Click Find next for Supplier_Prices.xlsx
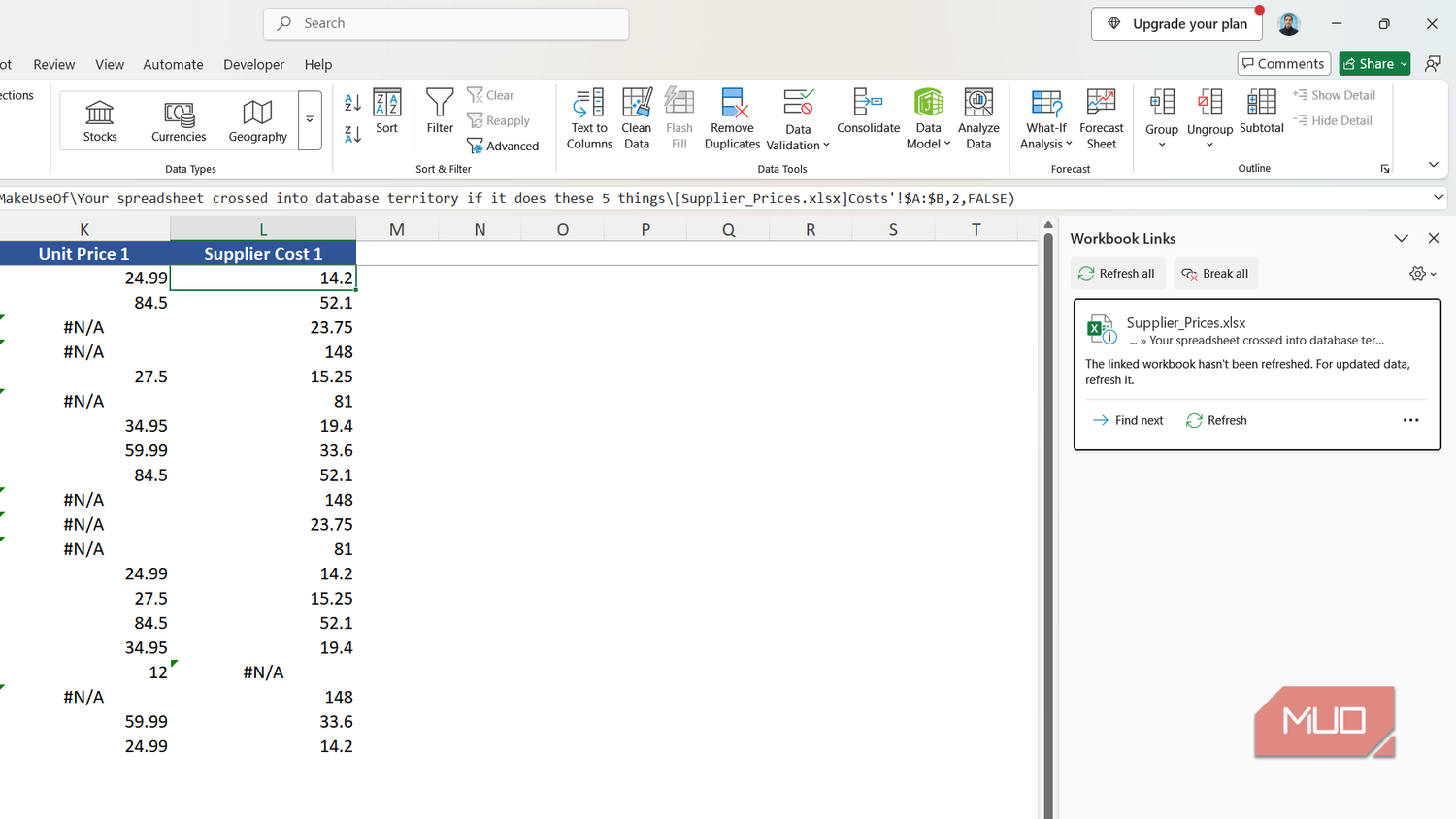This screenshot has width=1456, height=819. pos(1128,420)
